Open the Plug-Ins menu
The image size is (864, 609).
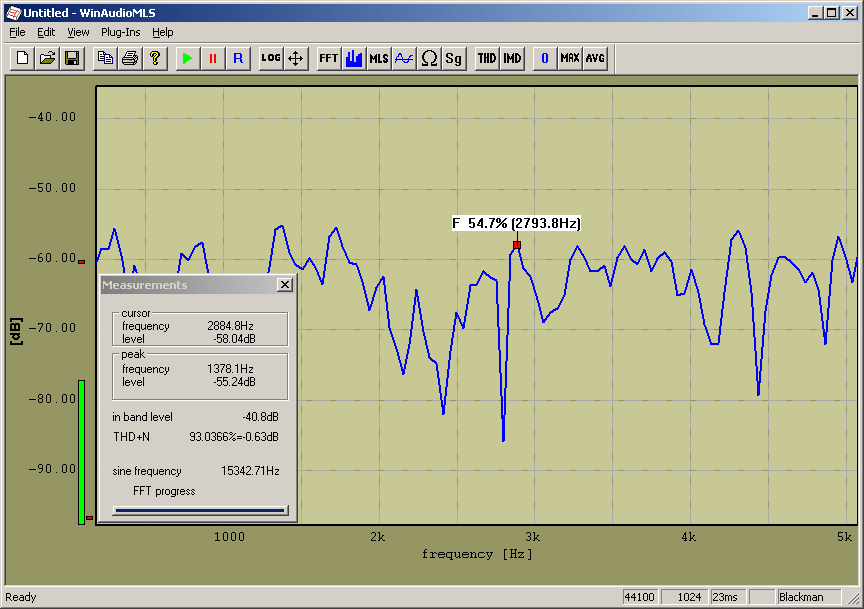[120, 32]
